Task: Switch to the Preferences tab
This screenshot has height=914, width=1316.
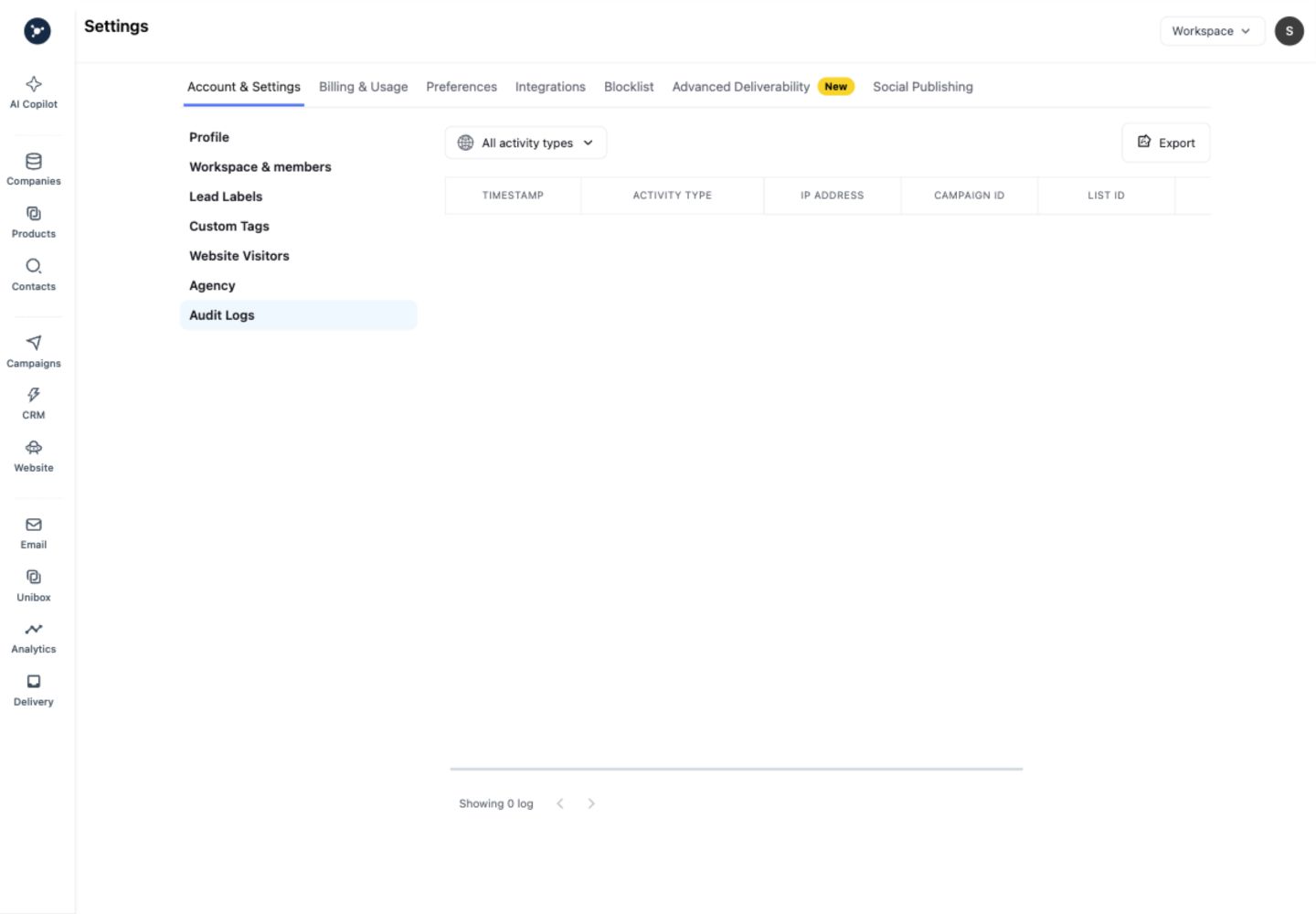Action: (x=462, y=87)
